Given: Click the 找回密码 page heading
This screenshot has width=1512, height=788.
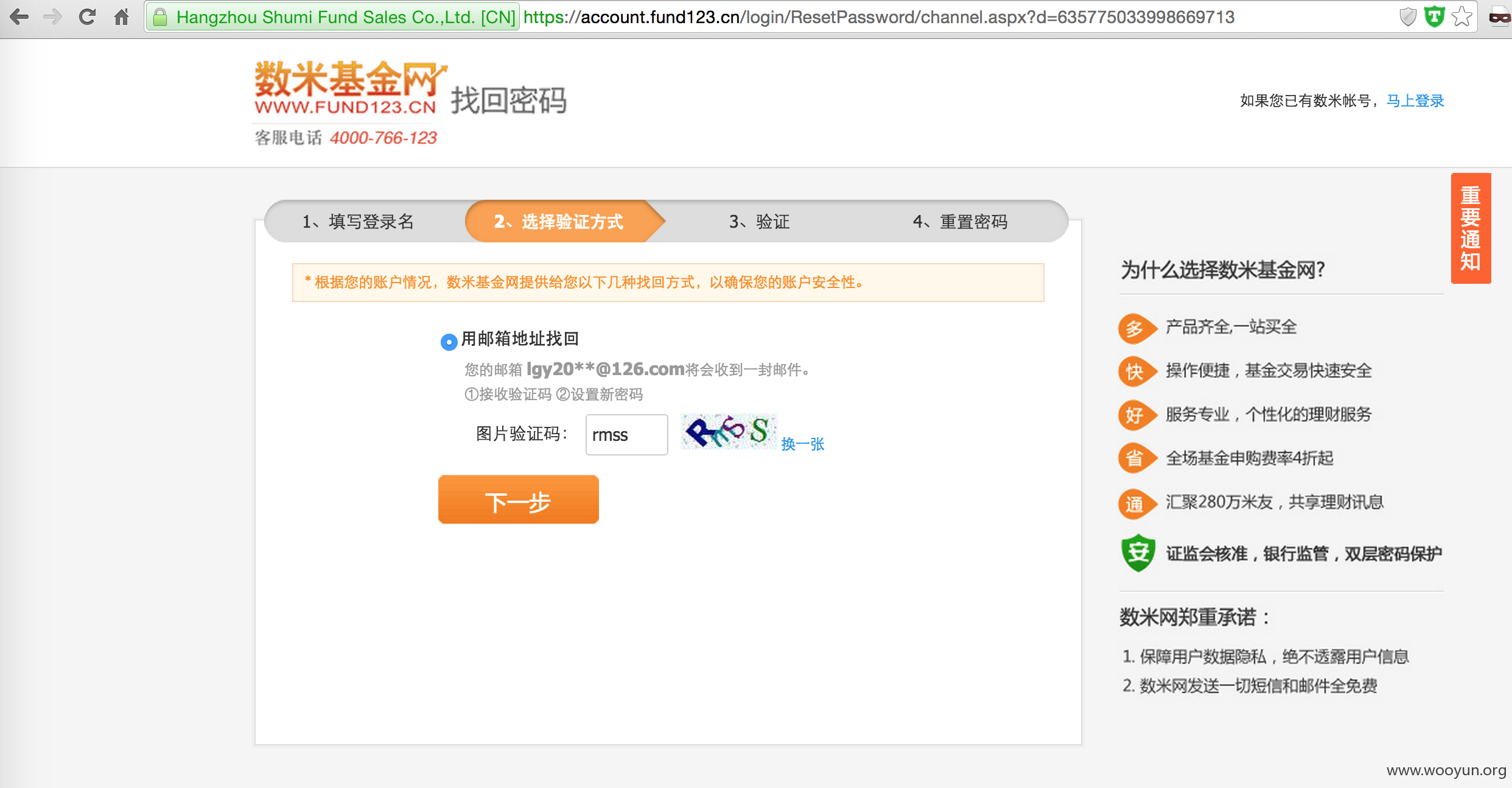Looking at the screenshot, I should pos(509,100).
